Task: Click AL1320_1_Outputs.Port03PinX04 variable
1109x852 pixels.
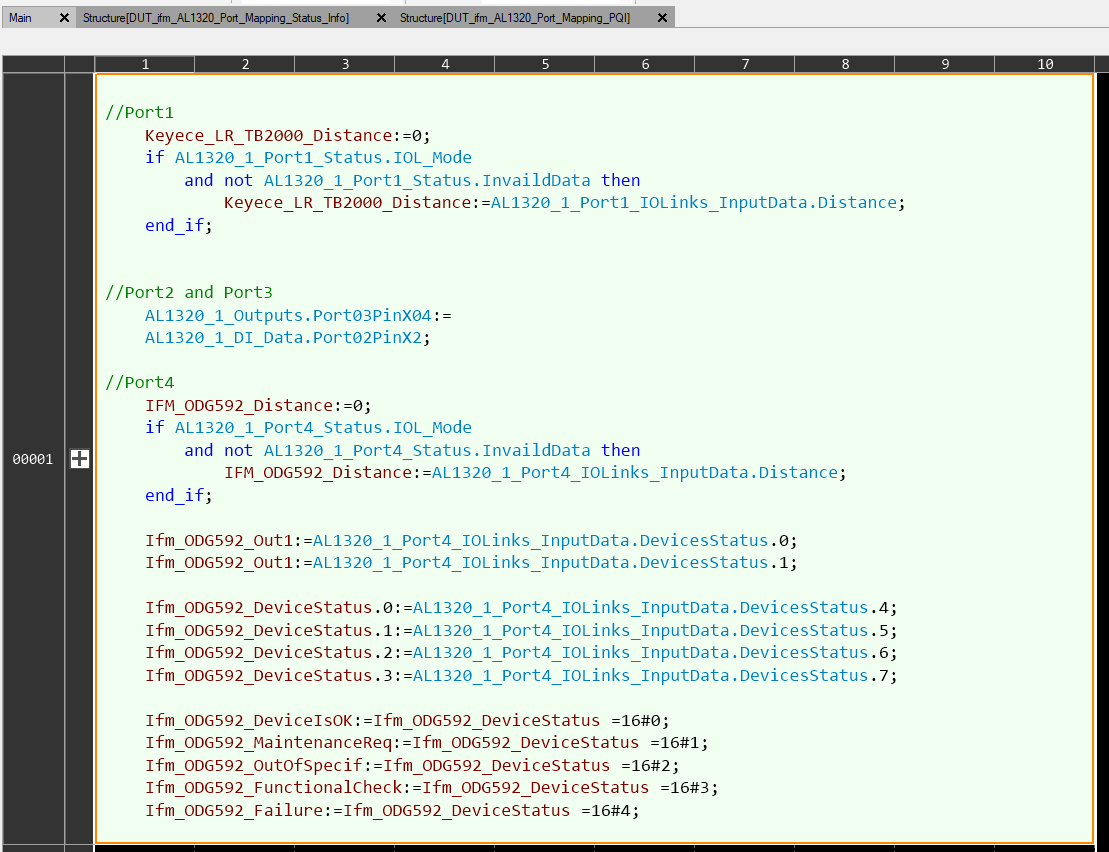Action: click(x=289, y=315)
